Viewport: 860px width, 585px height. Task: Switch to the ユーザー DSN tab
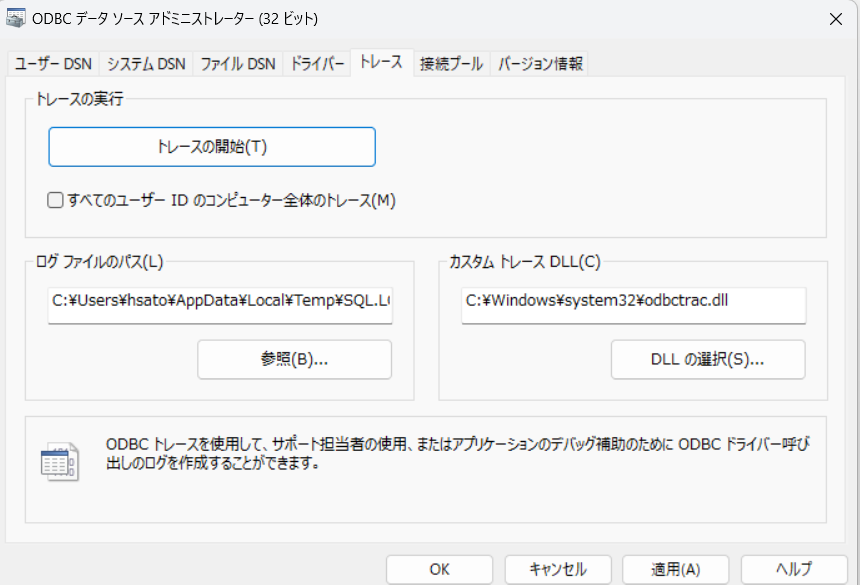point(53,64)
